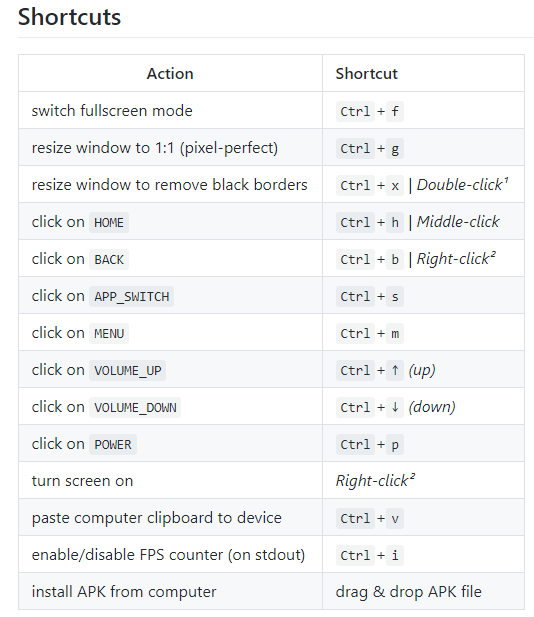Click the MENU code label

tap(109, 333)
